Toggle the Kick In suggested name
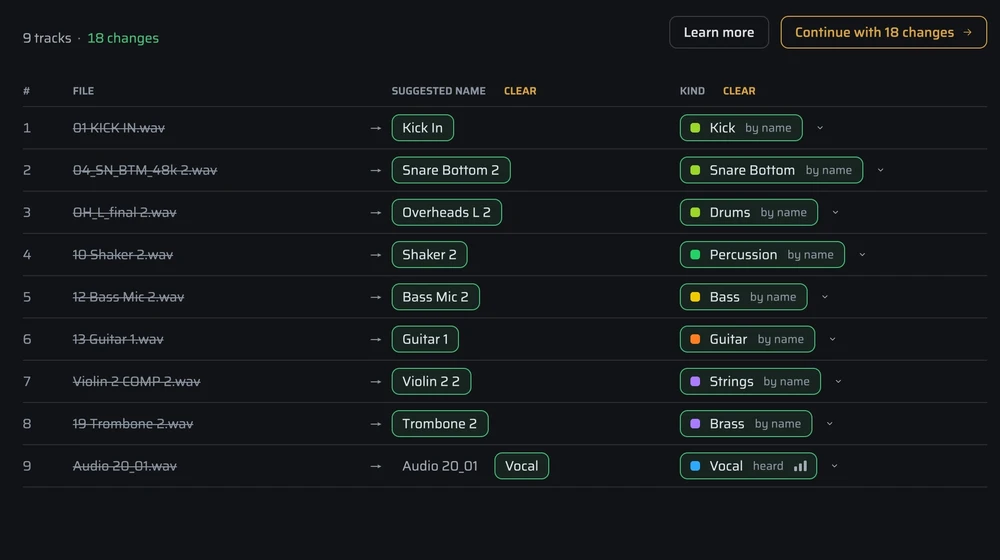Viewport: 1000px width, 560px height. coord(422,128)
